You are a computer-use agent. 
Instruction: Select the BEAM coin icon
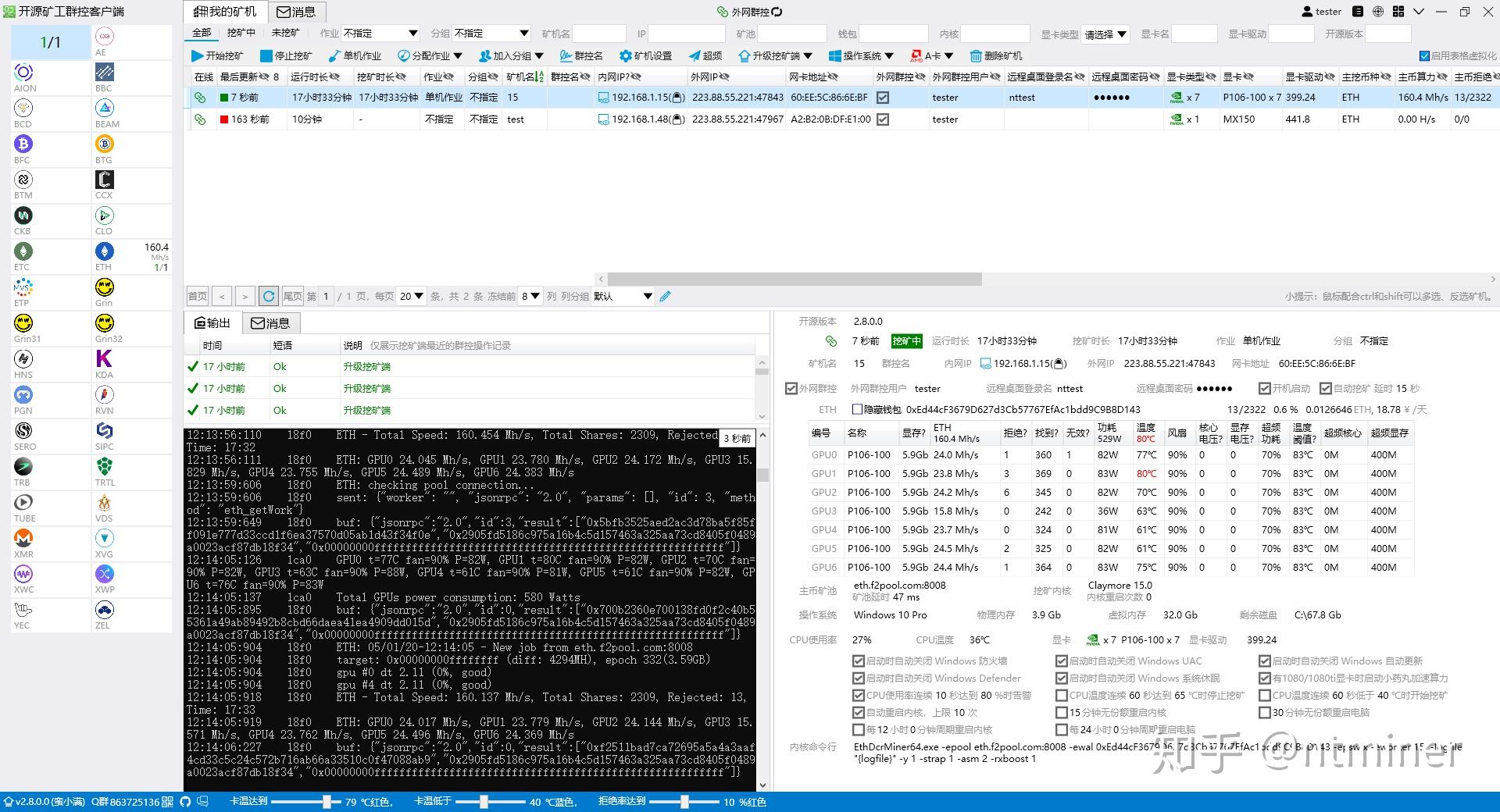[105, 108]
